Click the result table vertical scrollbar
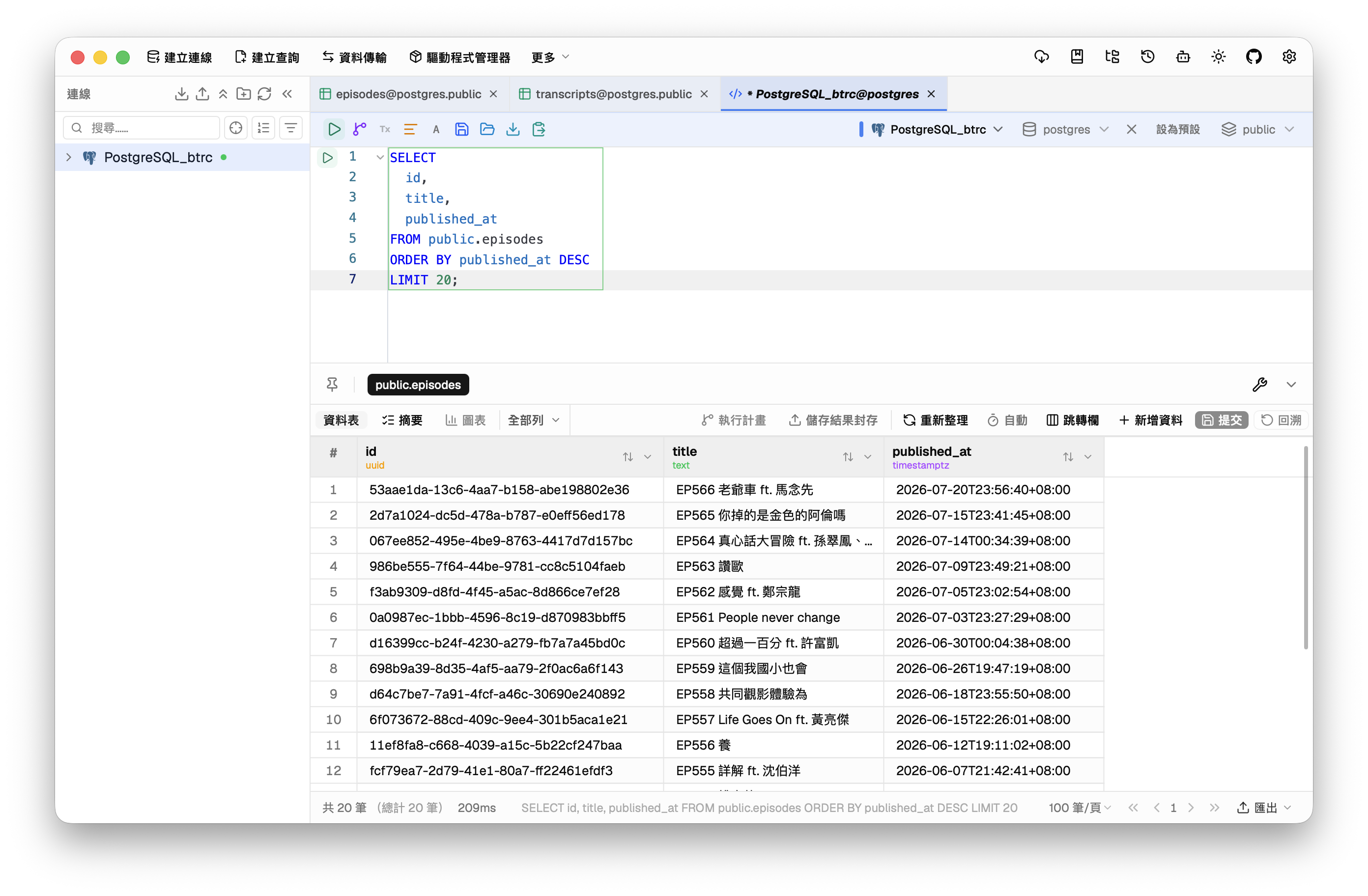The width and height of the screenshot is (1368, 896). (x=1305, y=547)
